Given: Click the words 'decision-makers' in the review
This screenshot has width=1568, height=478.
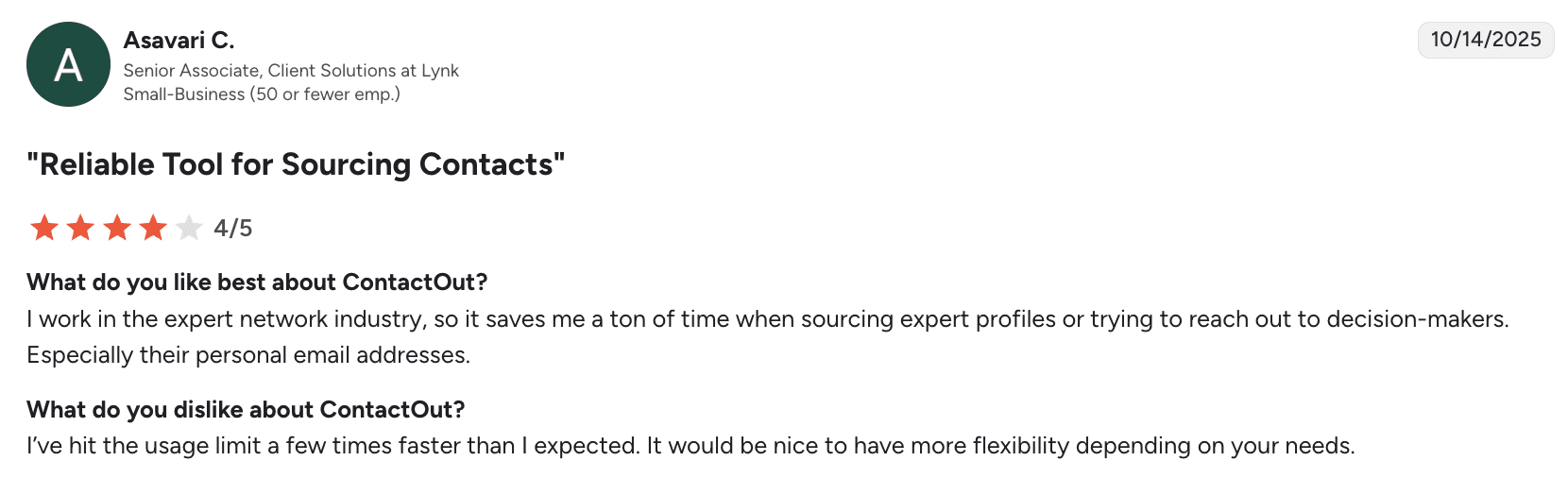Looking at the screenshot, I should 1416,319.
